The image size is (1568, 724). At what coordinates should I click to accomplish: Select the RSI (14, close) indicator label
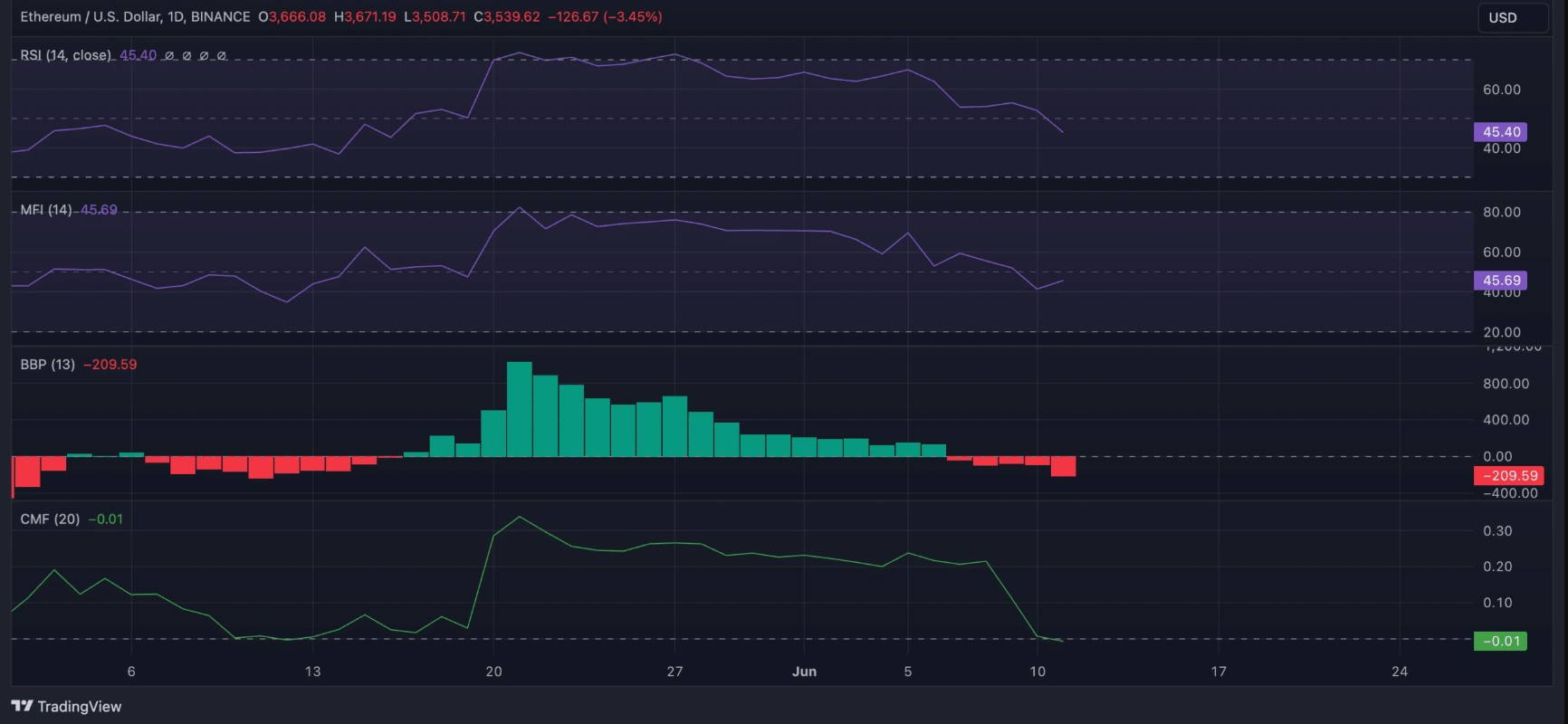click(x=66, y=55)
